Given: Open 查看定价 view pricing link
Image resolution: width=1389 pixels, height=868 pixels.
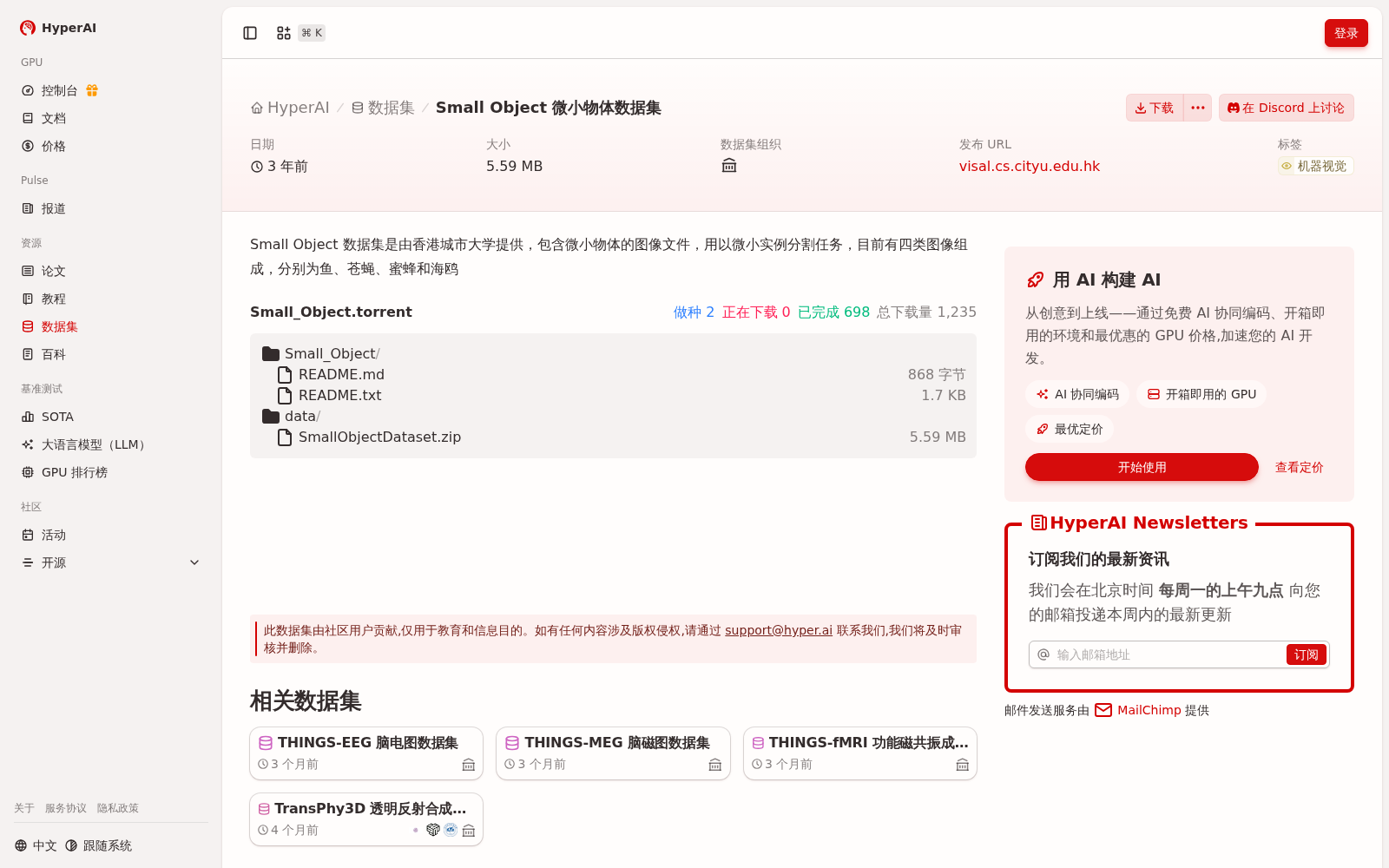Looking at the screenshot, I should point(1299,467).
